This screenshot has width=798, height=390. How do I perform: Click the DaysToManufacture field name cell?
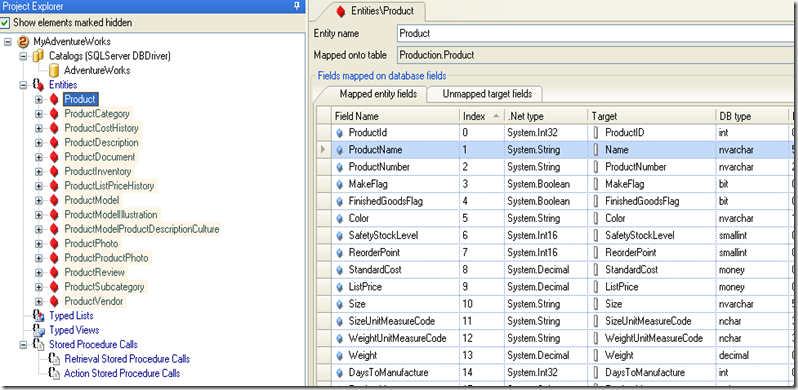[x=395, y=373]
